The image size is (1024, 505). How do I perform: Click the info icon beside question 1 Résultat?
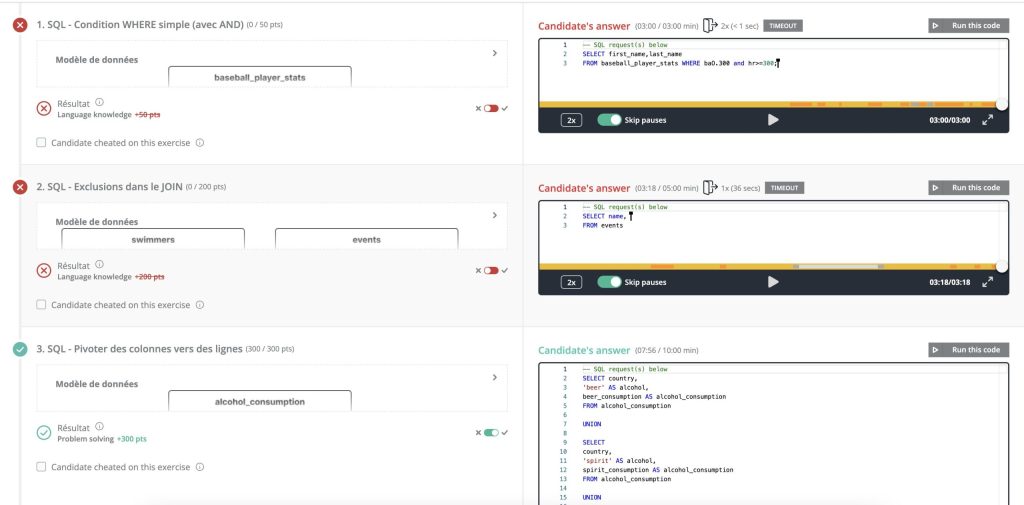pyautogui.click(x=99, y=103)
